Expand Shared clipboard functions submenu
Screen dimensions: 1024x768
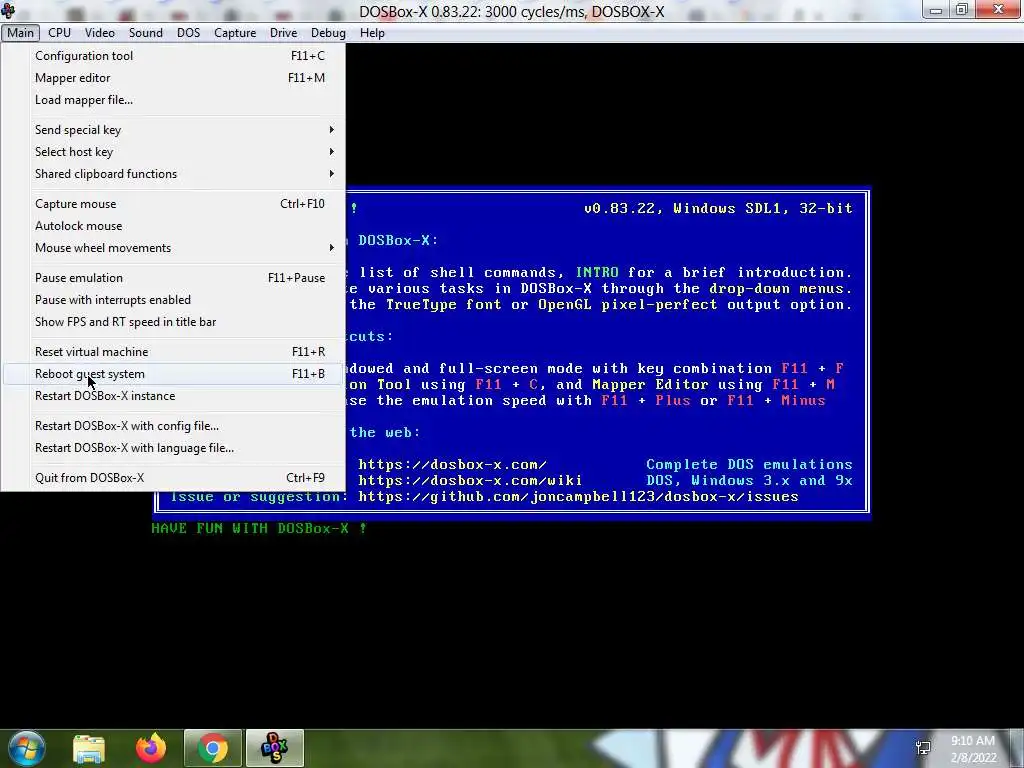[x=173, y=174]
